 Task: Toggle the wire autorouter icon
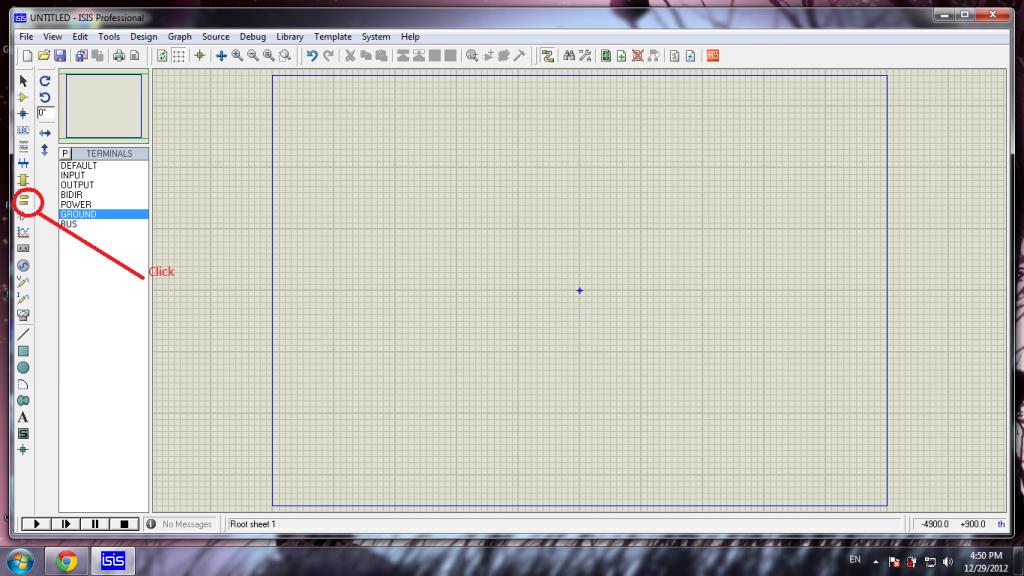click(x=548, y=56)
